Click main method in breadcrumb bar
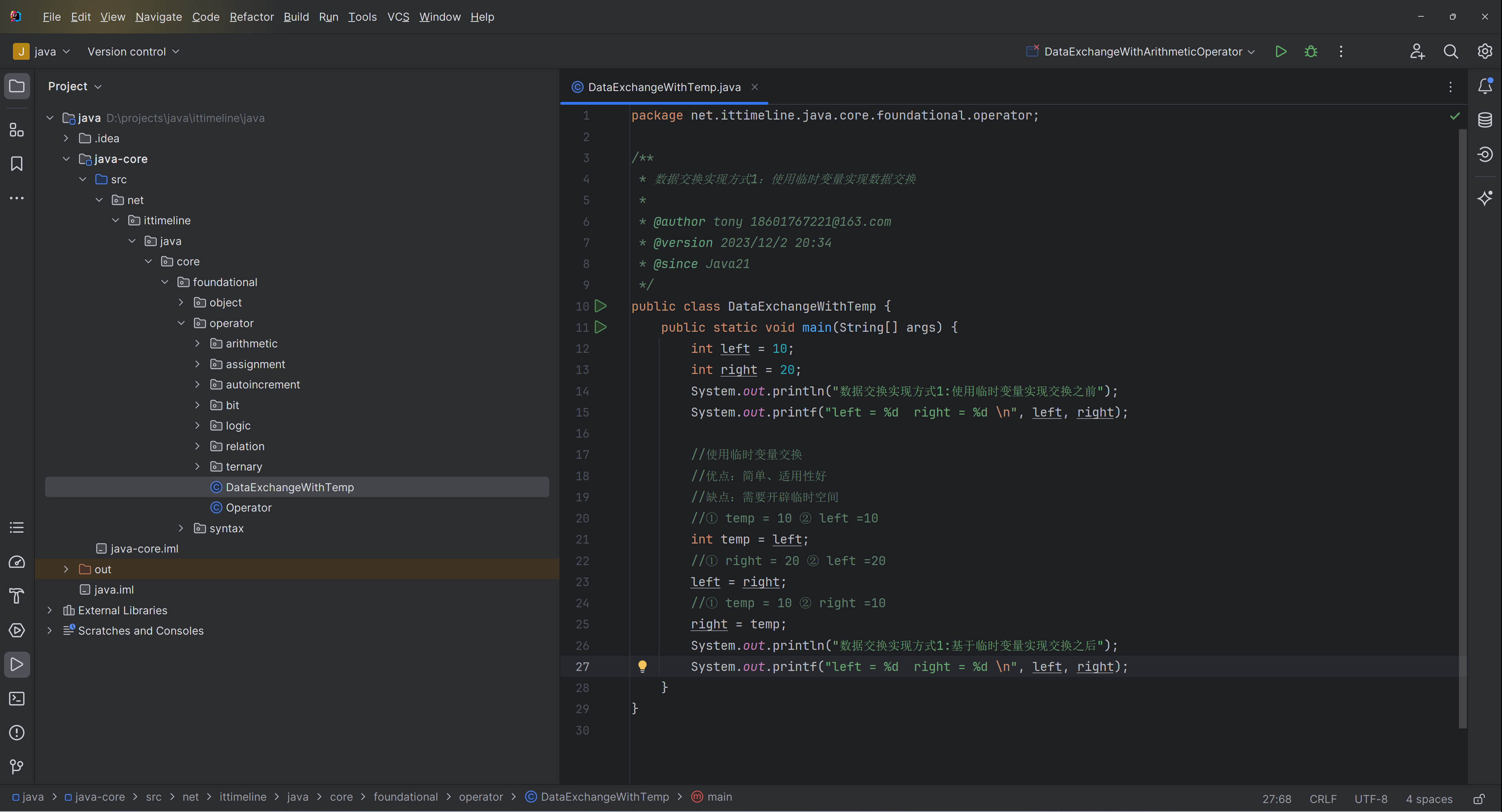 point(712,797)
